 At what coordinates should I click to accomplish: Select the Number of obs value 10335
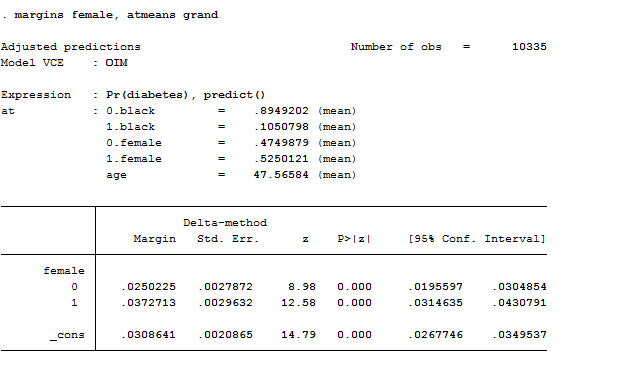pos(529,47)
